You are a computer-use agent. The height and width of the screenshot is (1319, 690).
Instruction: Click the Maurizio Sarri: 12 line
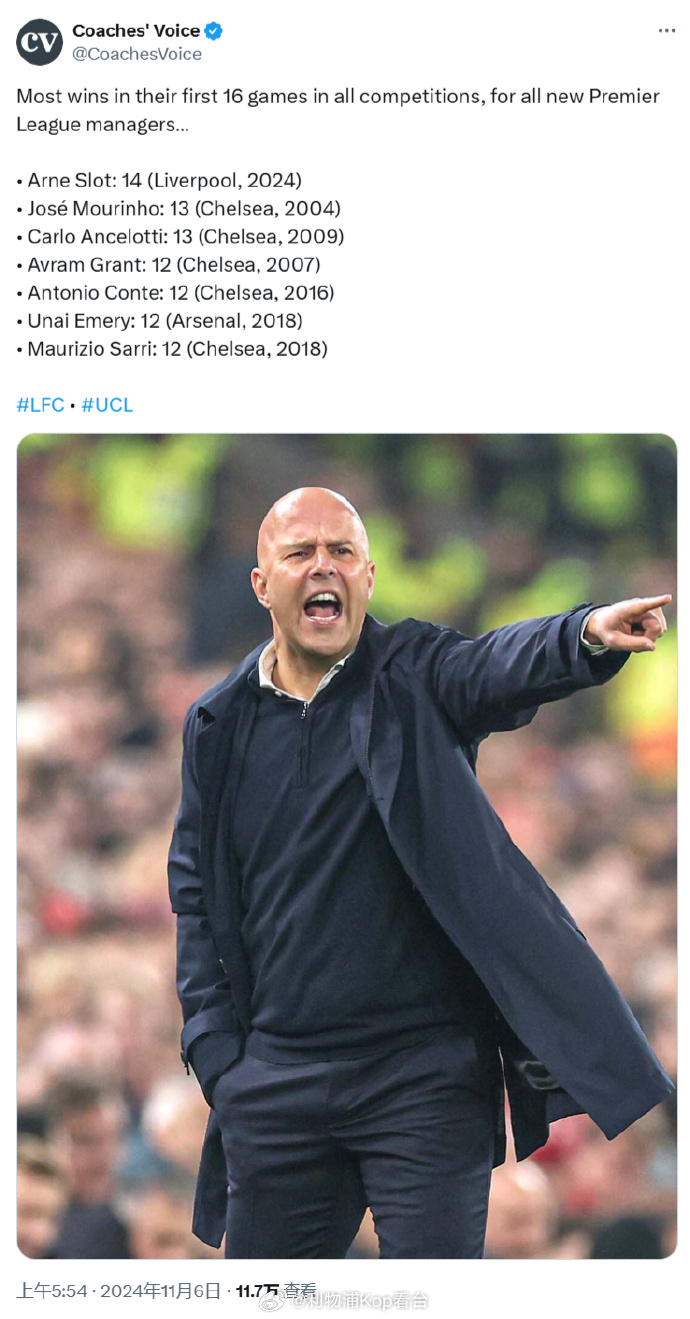(x=172, y=349)
